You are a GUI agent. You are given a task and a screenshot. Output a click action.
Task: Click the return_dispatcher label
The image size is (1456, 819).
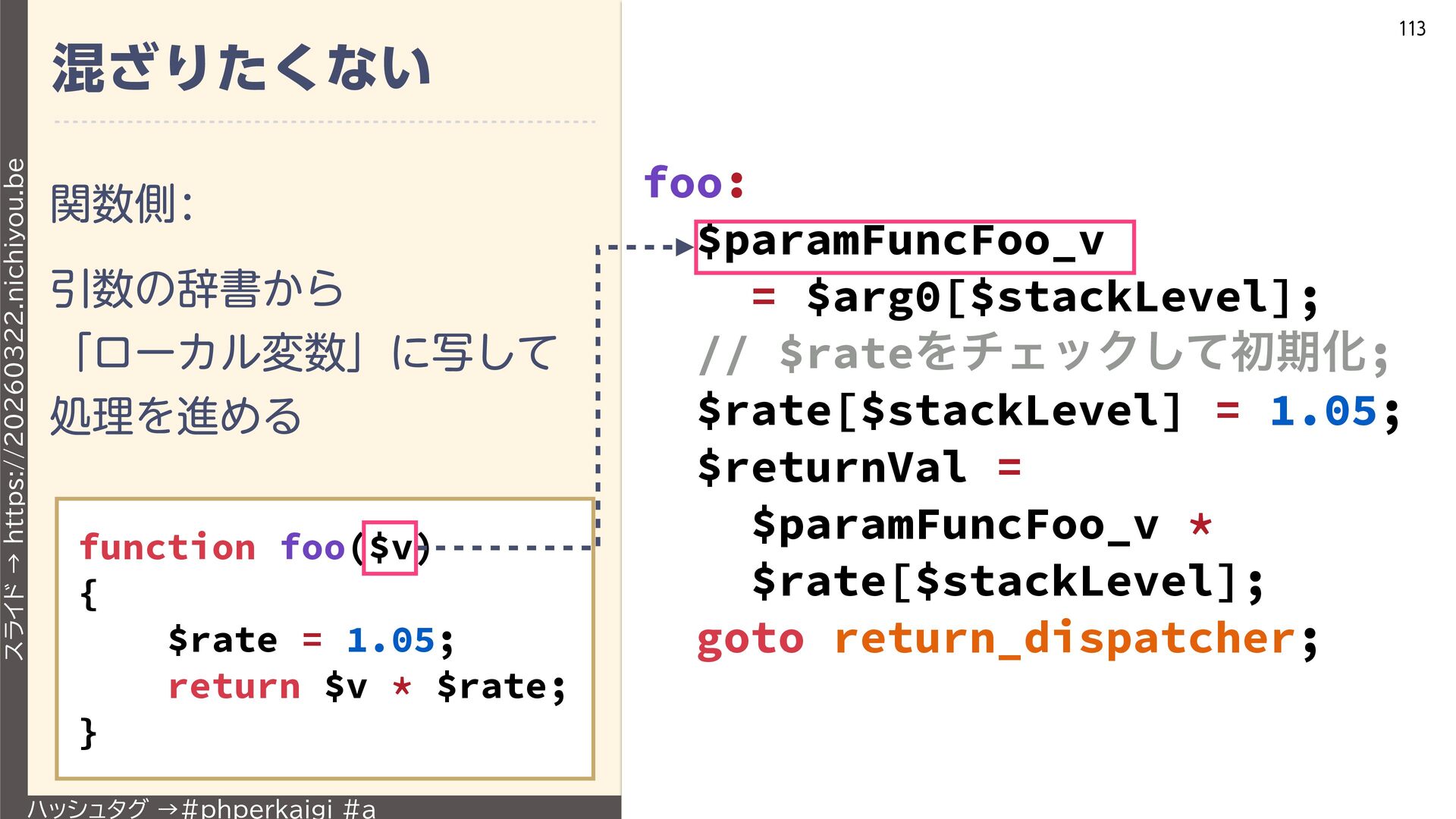[1064, 639]
